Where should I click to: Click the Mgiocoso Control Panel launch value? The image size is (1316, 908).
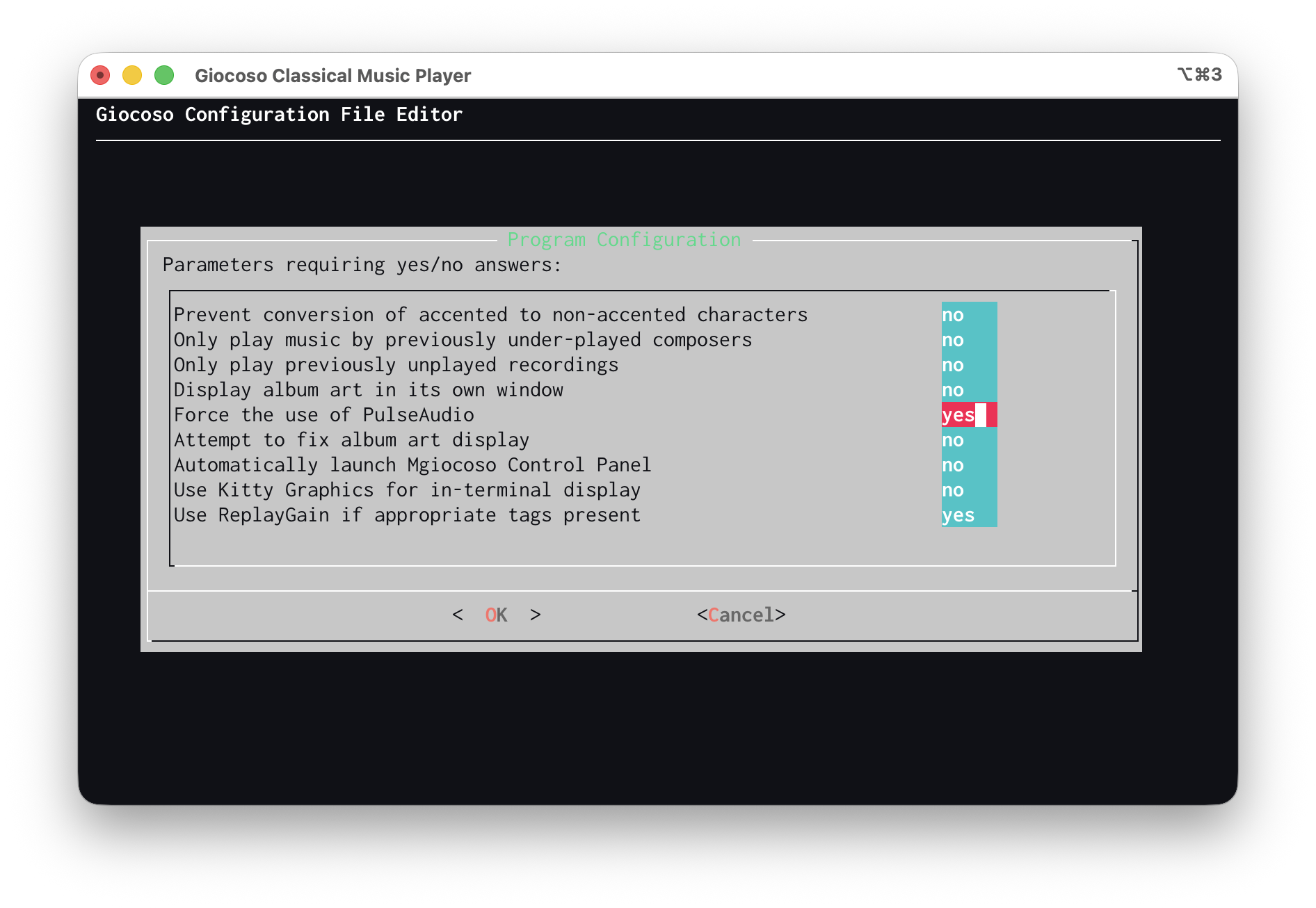point(968,465)
